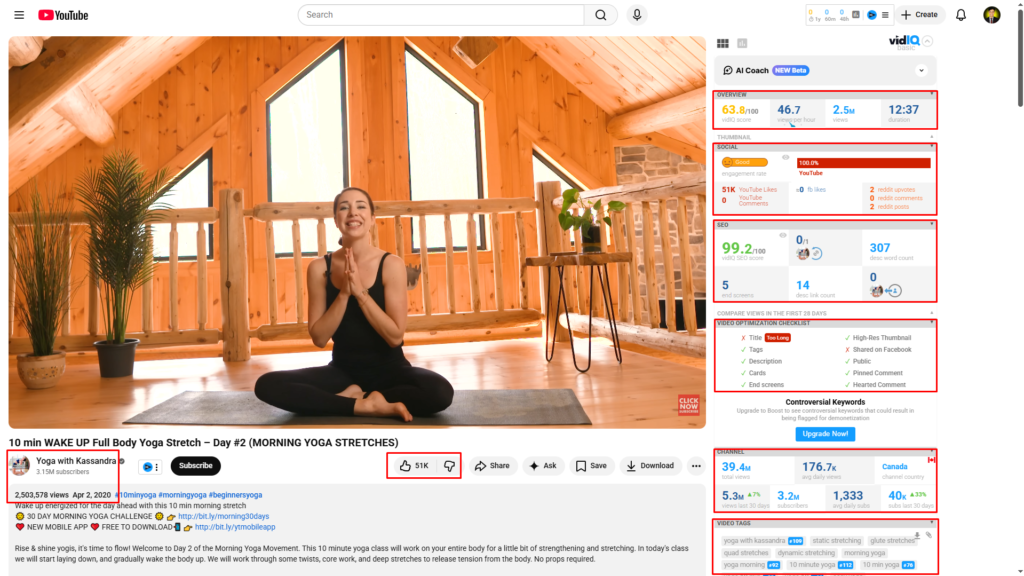Like the video with thumbs up
1024x576 pixels.
click(414, 466)
